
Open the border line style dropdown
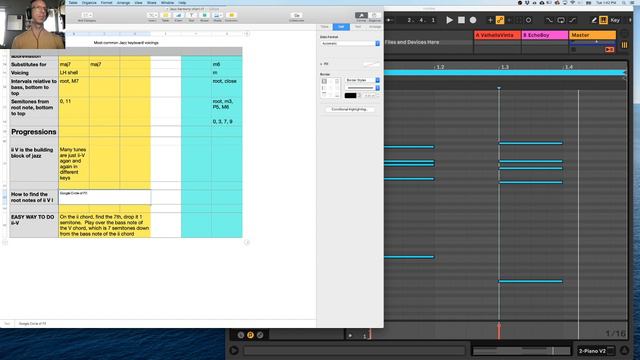pyautogui.click(x=362, y=88)
